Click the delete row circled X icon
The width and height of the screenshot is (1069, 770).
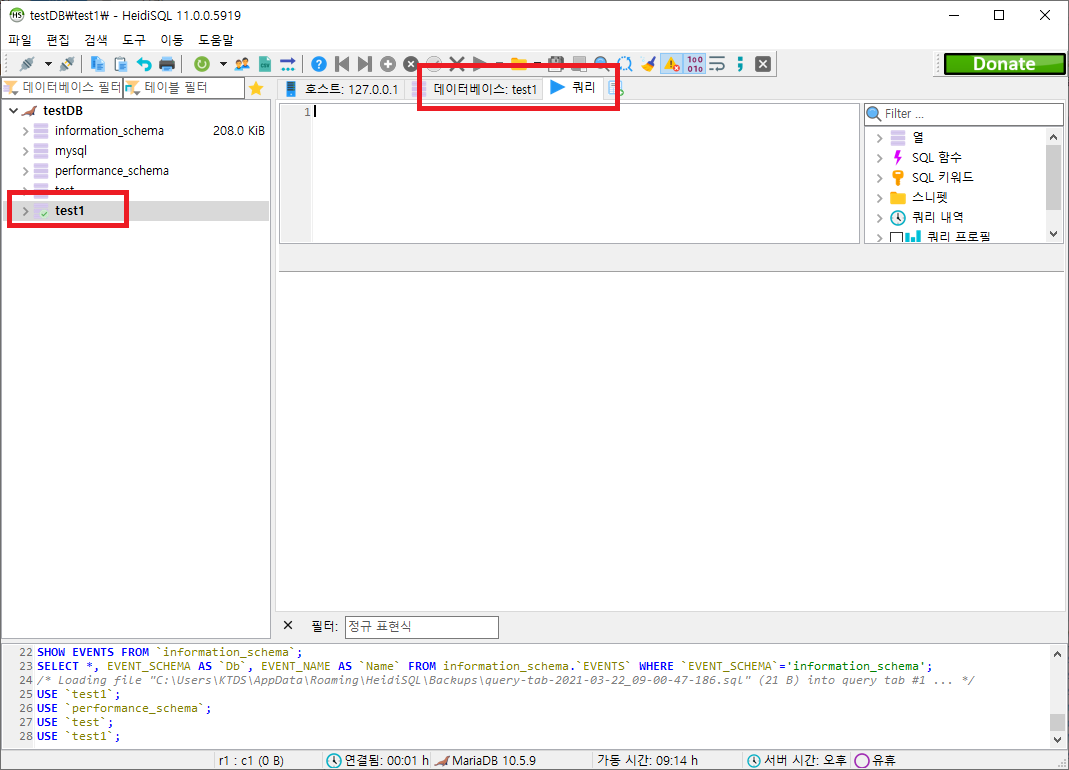tap(410, 64)
